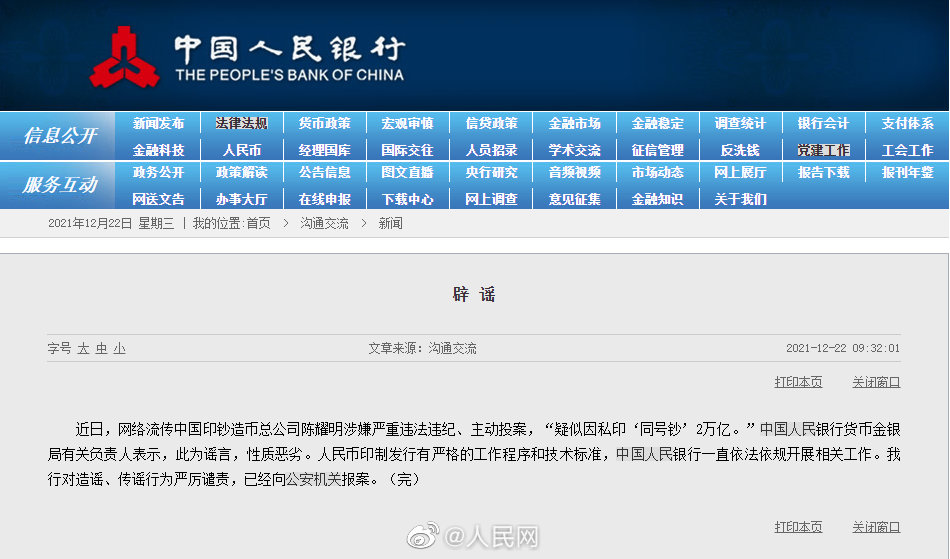Select 法律法规 in the navigation bar
Image resolution: width=950 pixels, height=559 pixels.
click(x=241, y=124)
